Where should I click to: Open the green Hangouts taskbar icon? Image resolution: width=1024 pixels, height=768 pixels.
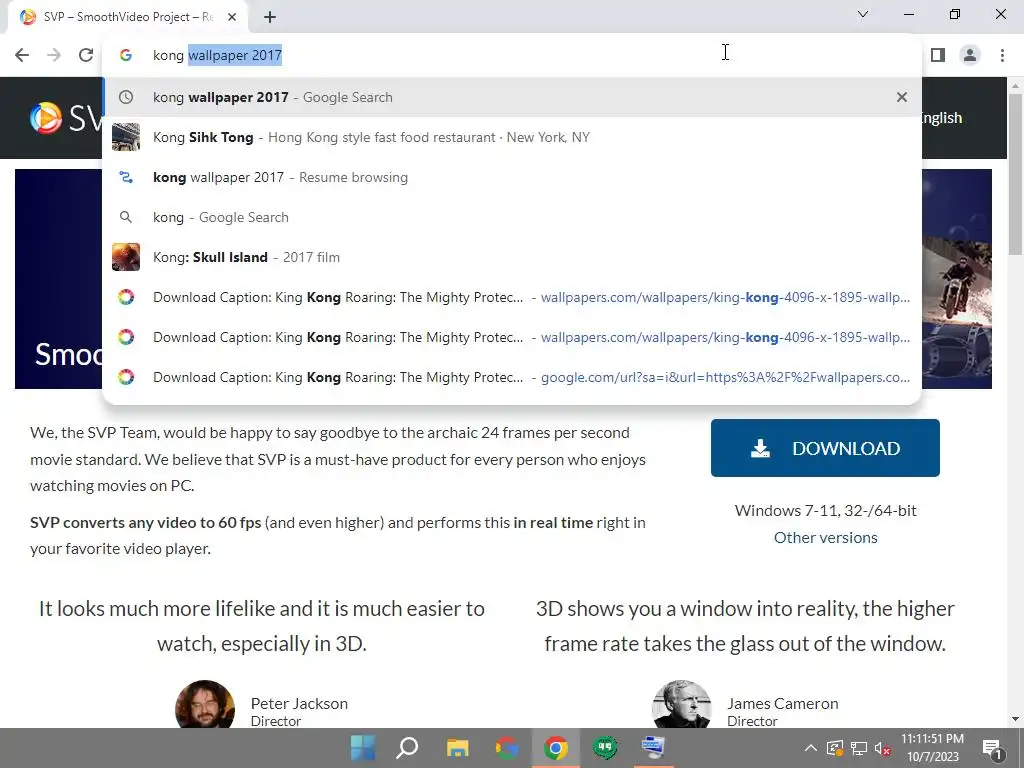[605, 748]
